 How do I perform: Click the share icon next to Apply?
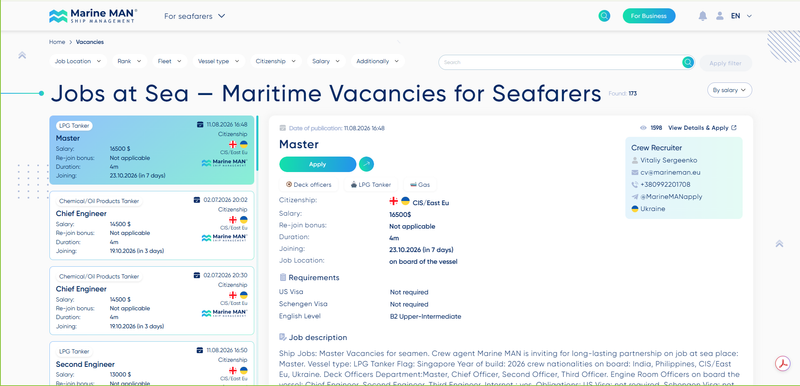pos(366,164)
